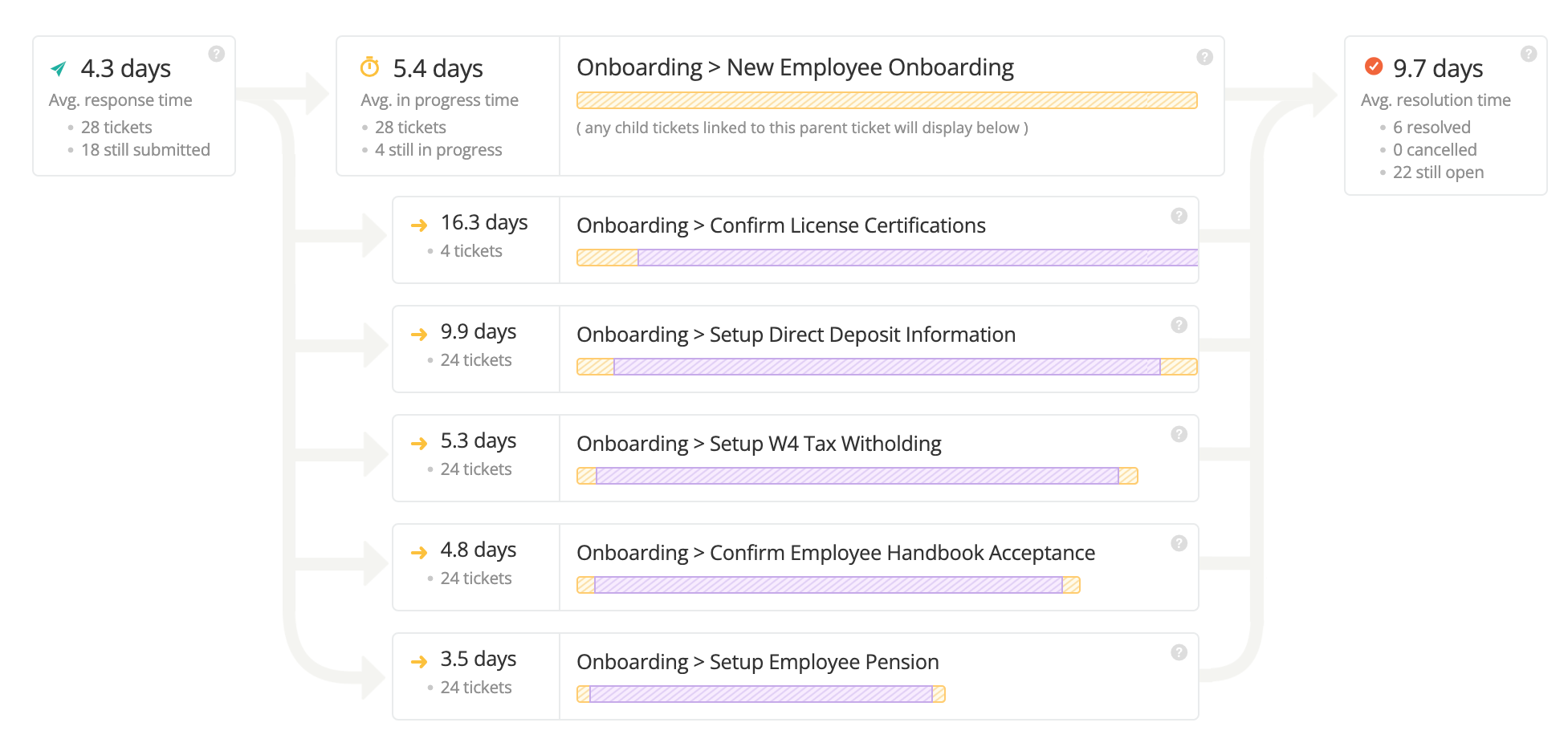Click the orange resolution checkmark icon

pos(1373,68)
